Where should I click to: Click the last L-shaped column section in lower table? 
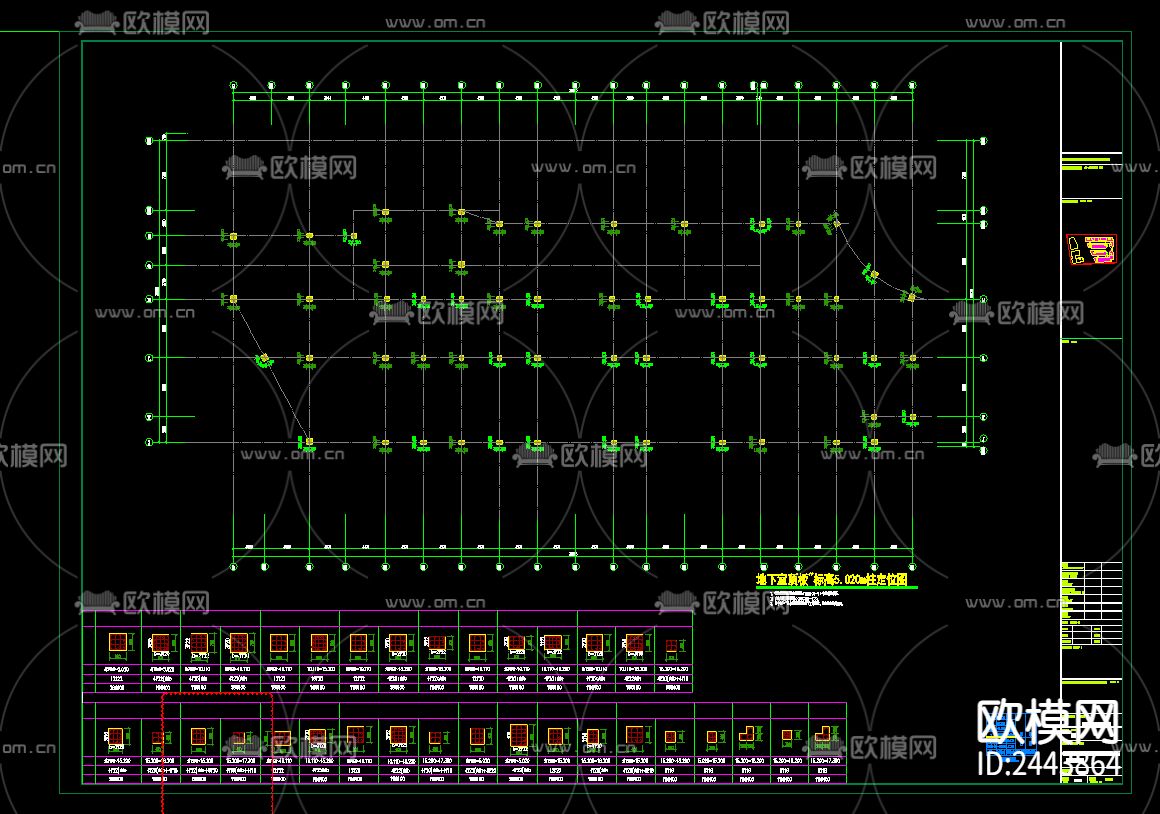tap(823, 734)
